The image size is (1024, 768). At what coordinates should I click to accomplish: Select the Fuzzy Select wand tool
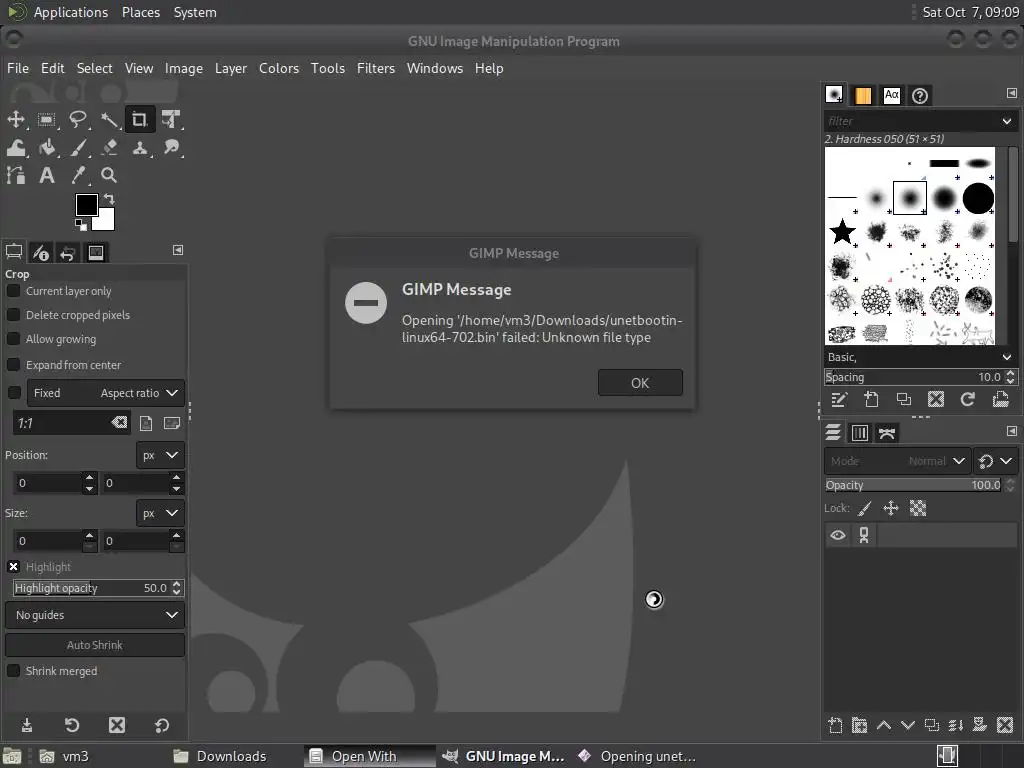109,120
